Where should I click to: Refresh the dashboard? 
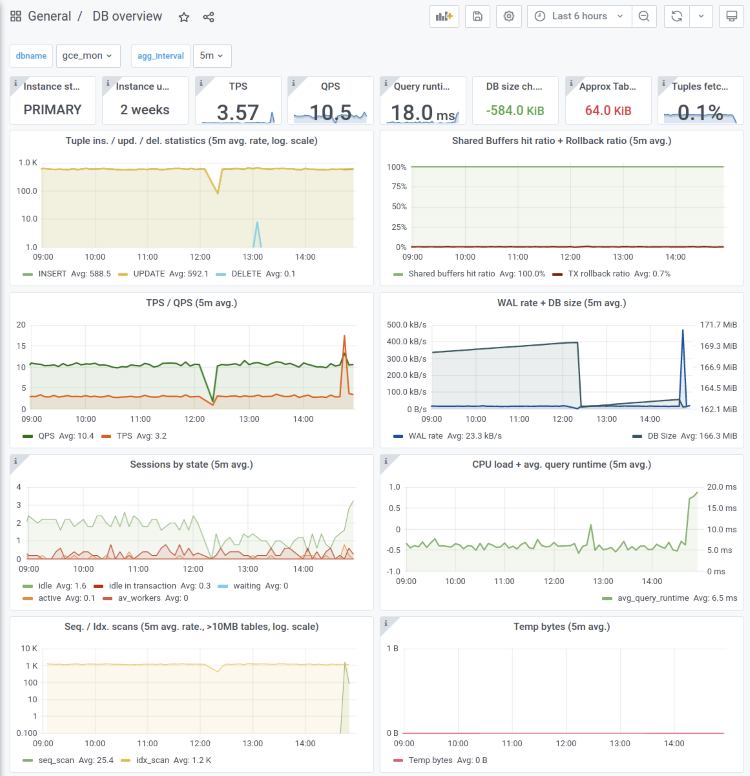pos(677,17)
